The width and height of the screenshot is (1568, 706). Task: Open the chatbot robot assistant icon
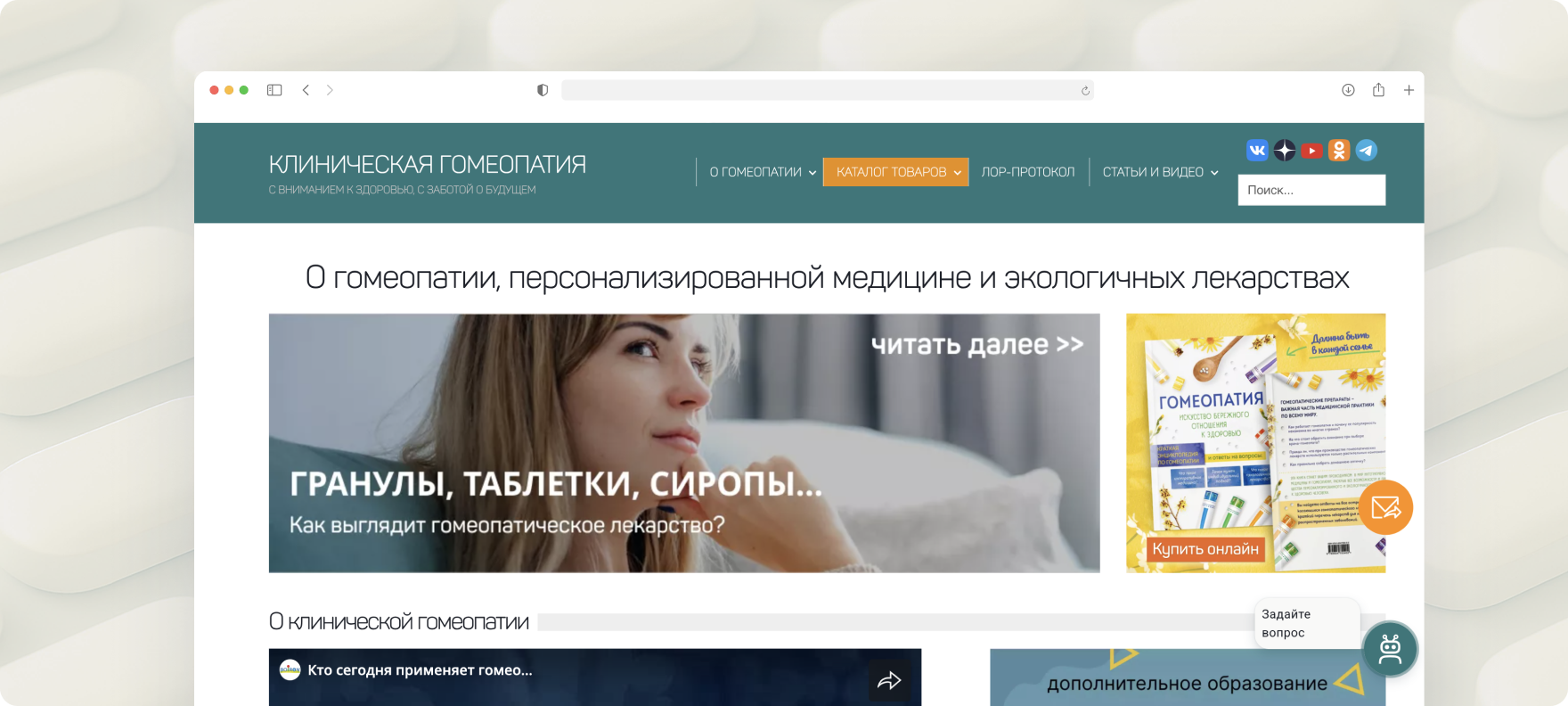(x=1389, y=649)
